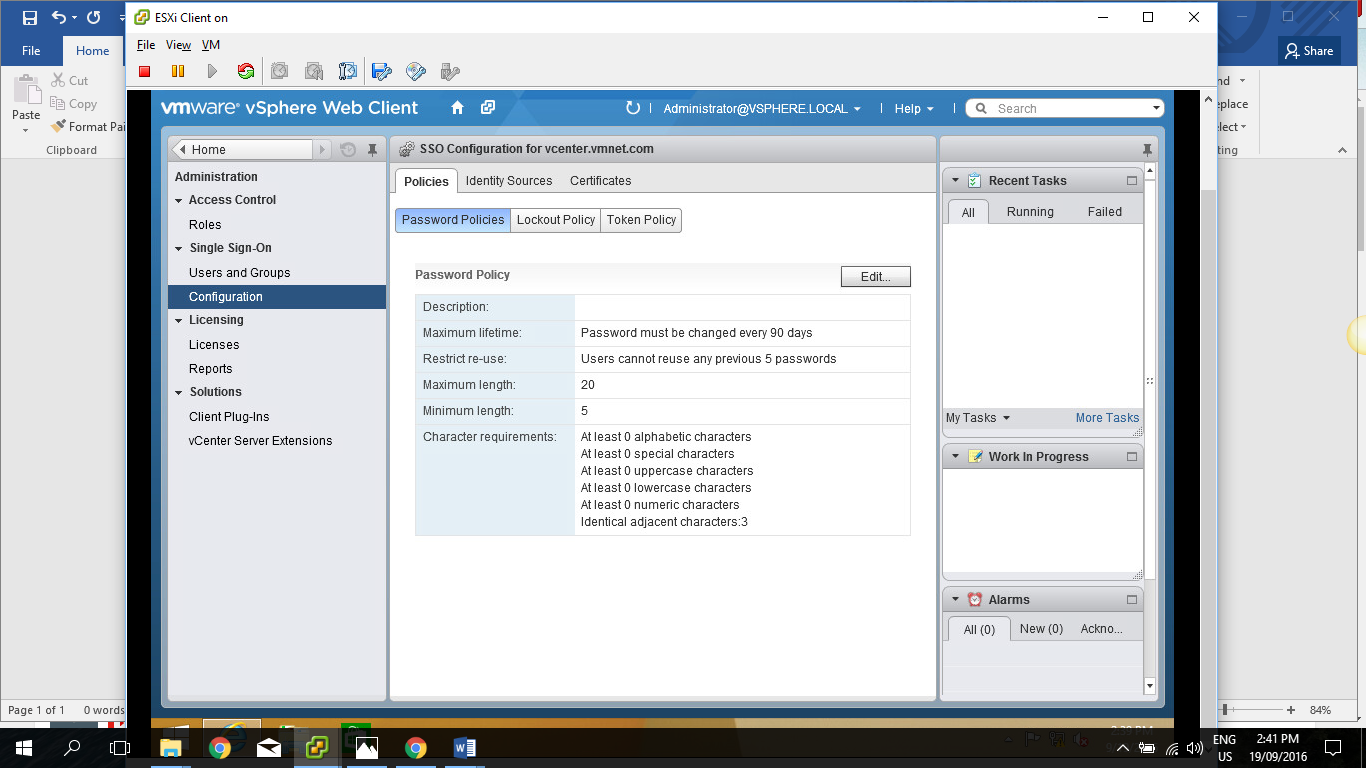Click the Word File ribbon tab
Viewport: 1366px width, 768px height.
[31, 51]
